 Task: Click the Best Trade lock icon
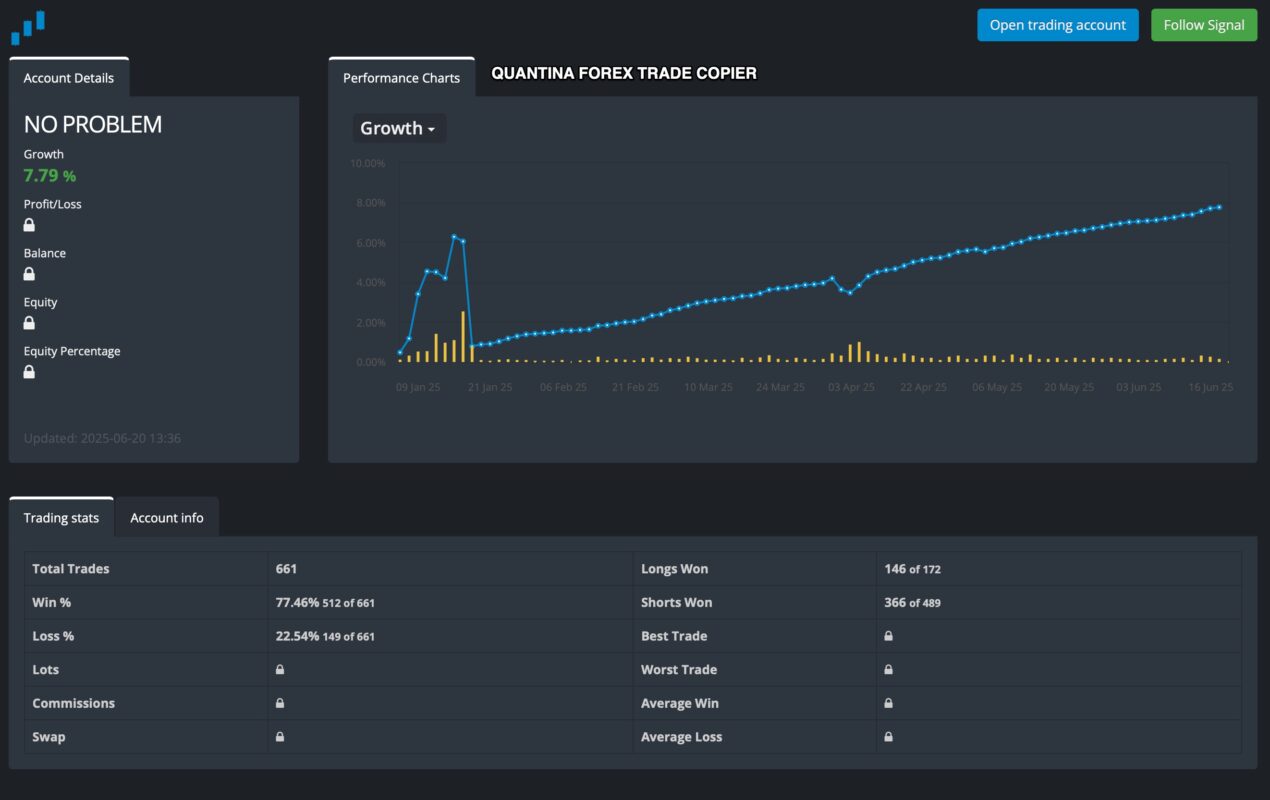tap(888, 636)
